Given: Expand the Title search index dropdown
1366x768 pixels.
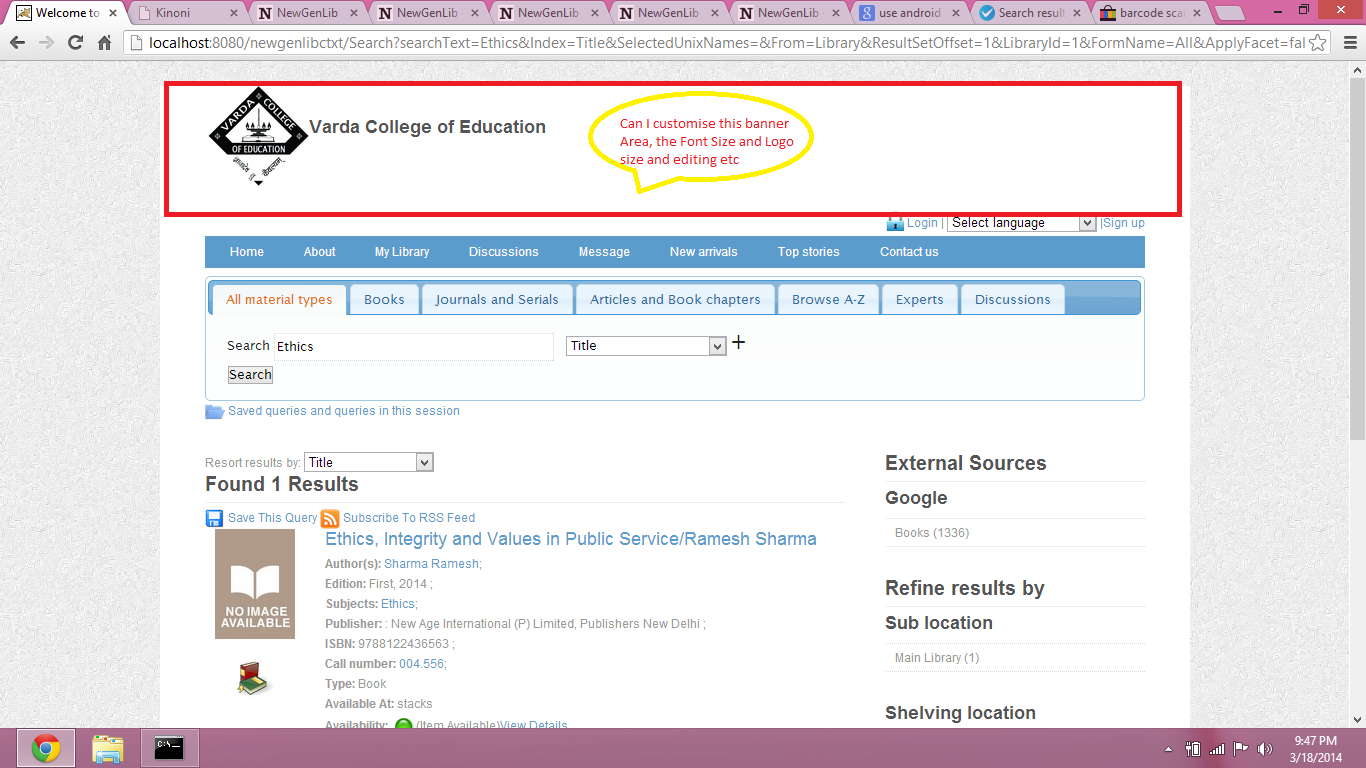Looking at the screenshot, I should (646, 346).
